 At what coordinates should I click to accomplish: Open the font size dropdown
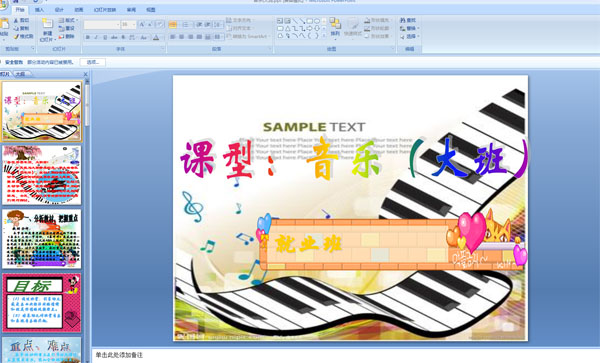(x=129, y=25)
